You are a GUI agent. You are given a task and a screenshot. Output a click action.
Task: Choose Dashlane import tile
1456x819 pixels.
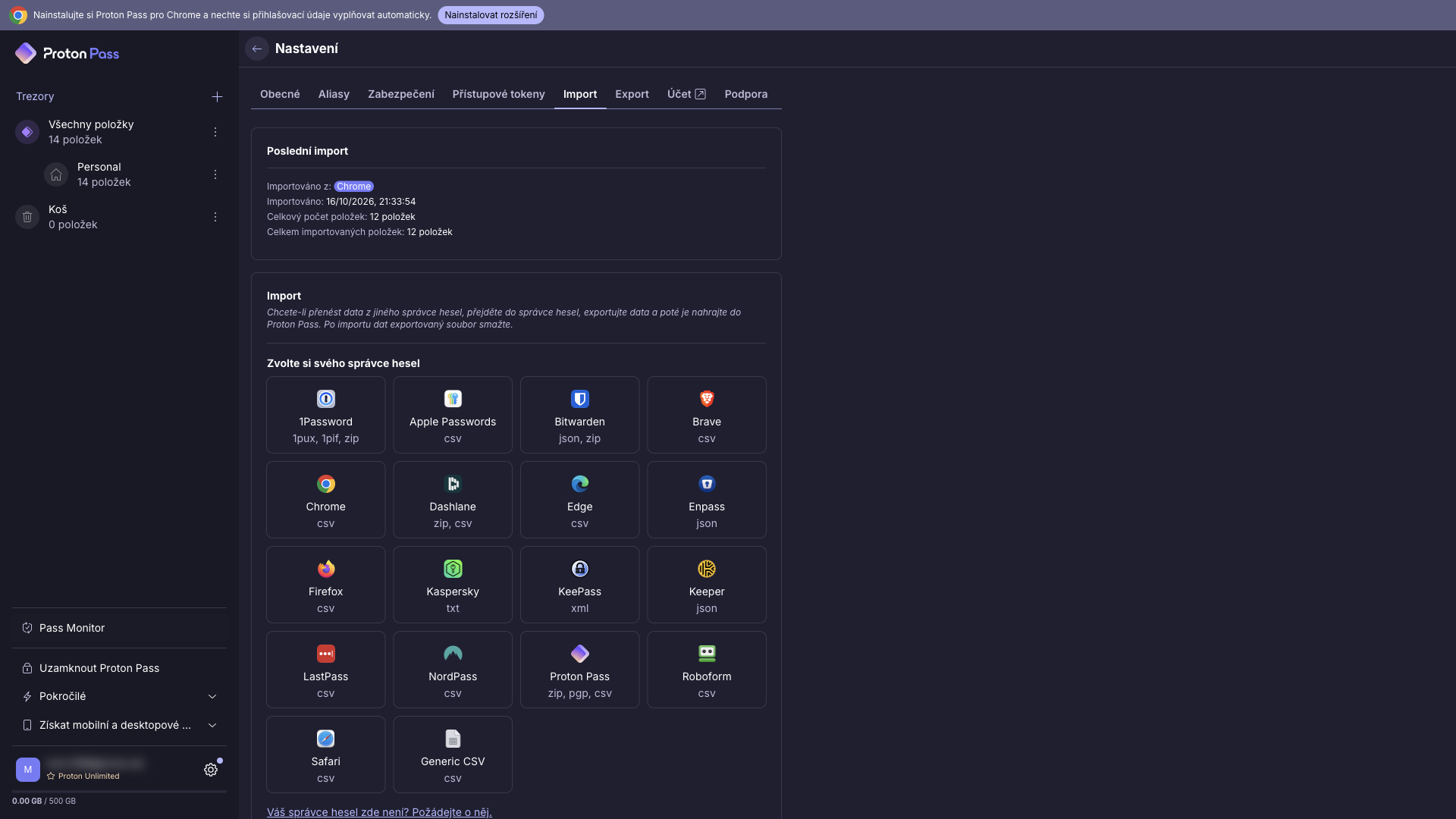453,500
